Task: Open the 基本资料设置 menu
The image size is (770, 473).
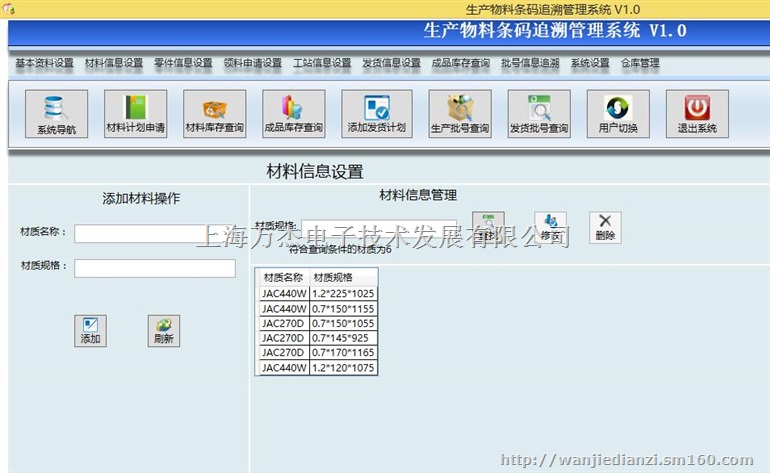Action: pos(44,63)
